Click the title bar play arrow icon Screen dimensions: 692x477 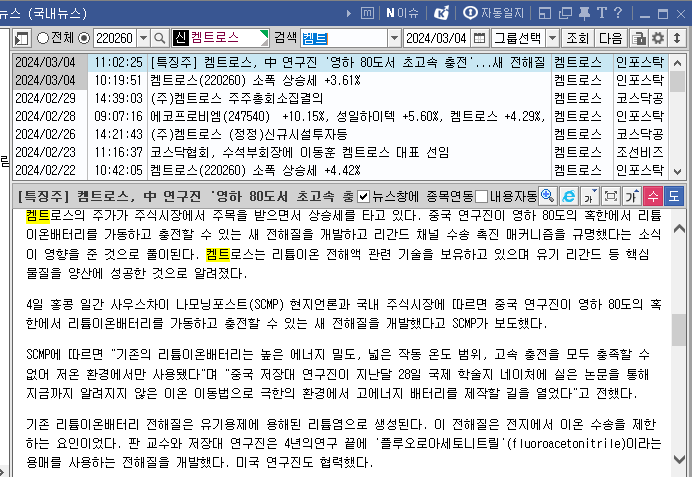pyautogui.click(x=349, y=13)
